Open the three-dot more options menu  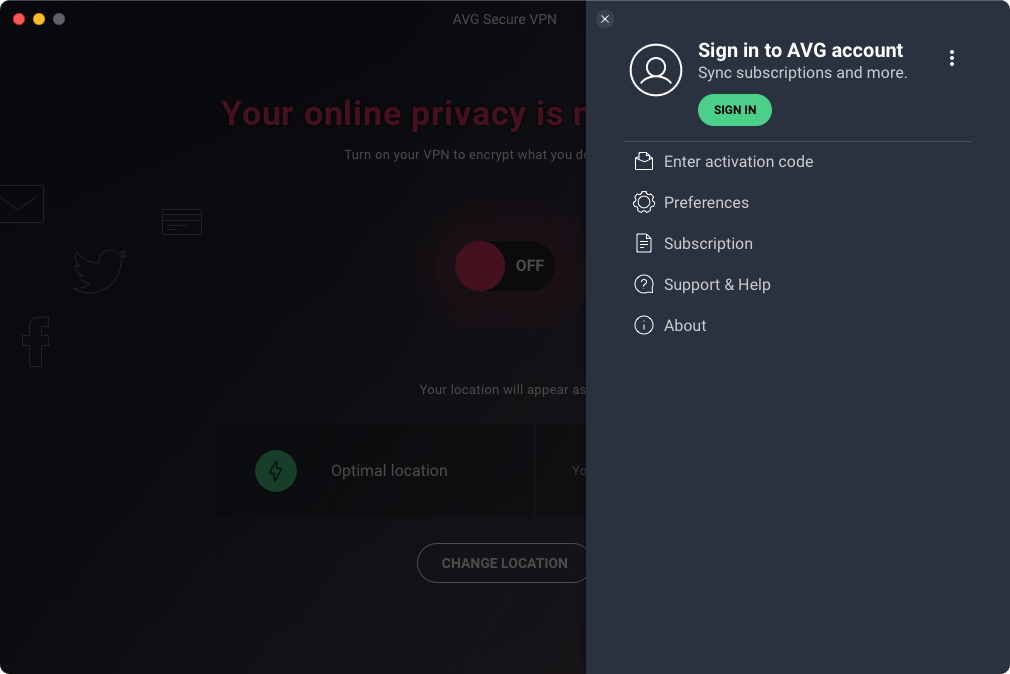coord(951,58)
